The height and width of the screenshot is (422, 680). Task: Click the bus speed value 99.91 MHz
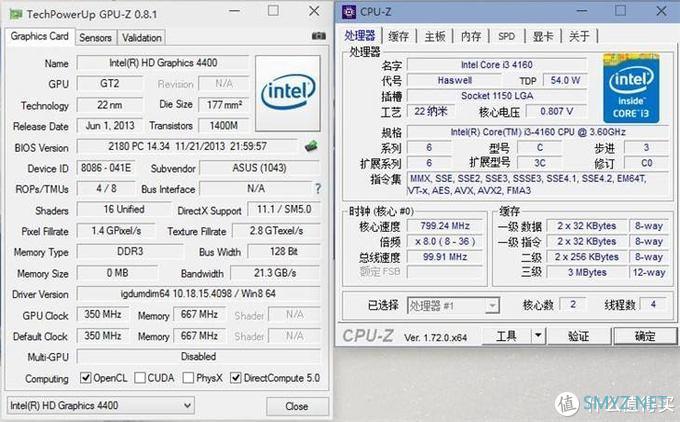pyautogui.click(x=445, y=257)
